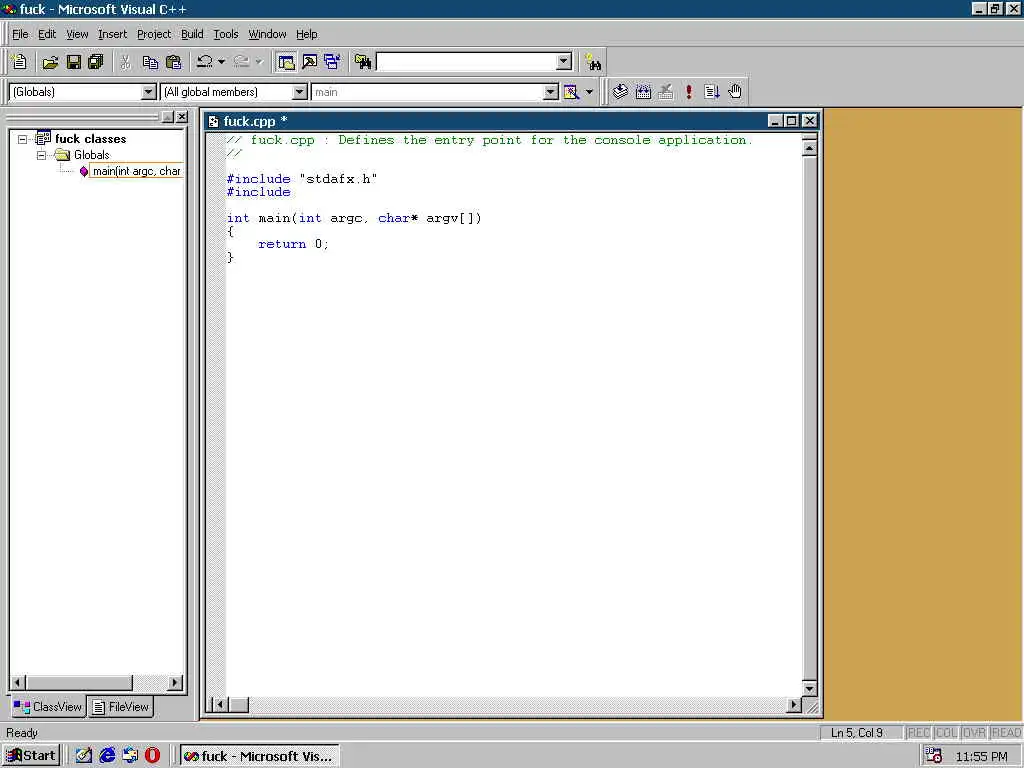The width and height of the screenshot is (1024, 768).
Task: Open the Help menu
Action: pos(306,34)
